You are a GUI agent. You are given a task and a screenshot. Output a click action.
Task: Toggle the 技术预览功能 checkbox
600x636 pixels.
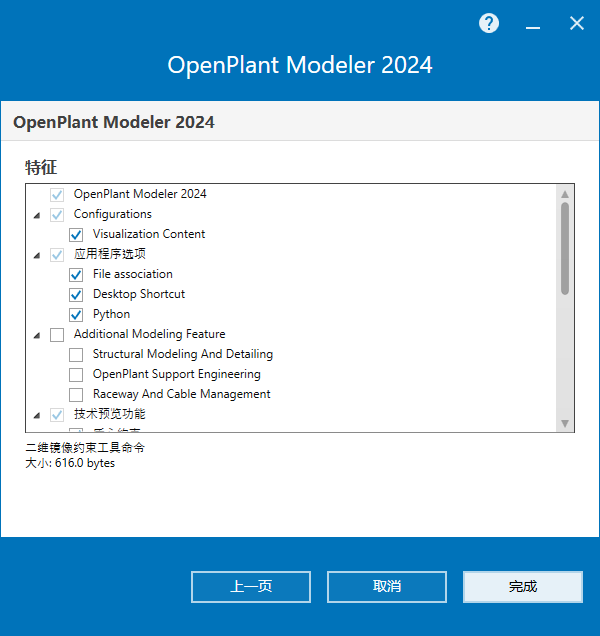click(x=57, y=415)
